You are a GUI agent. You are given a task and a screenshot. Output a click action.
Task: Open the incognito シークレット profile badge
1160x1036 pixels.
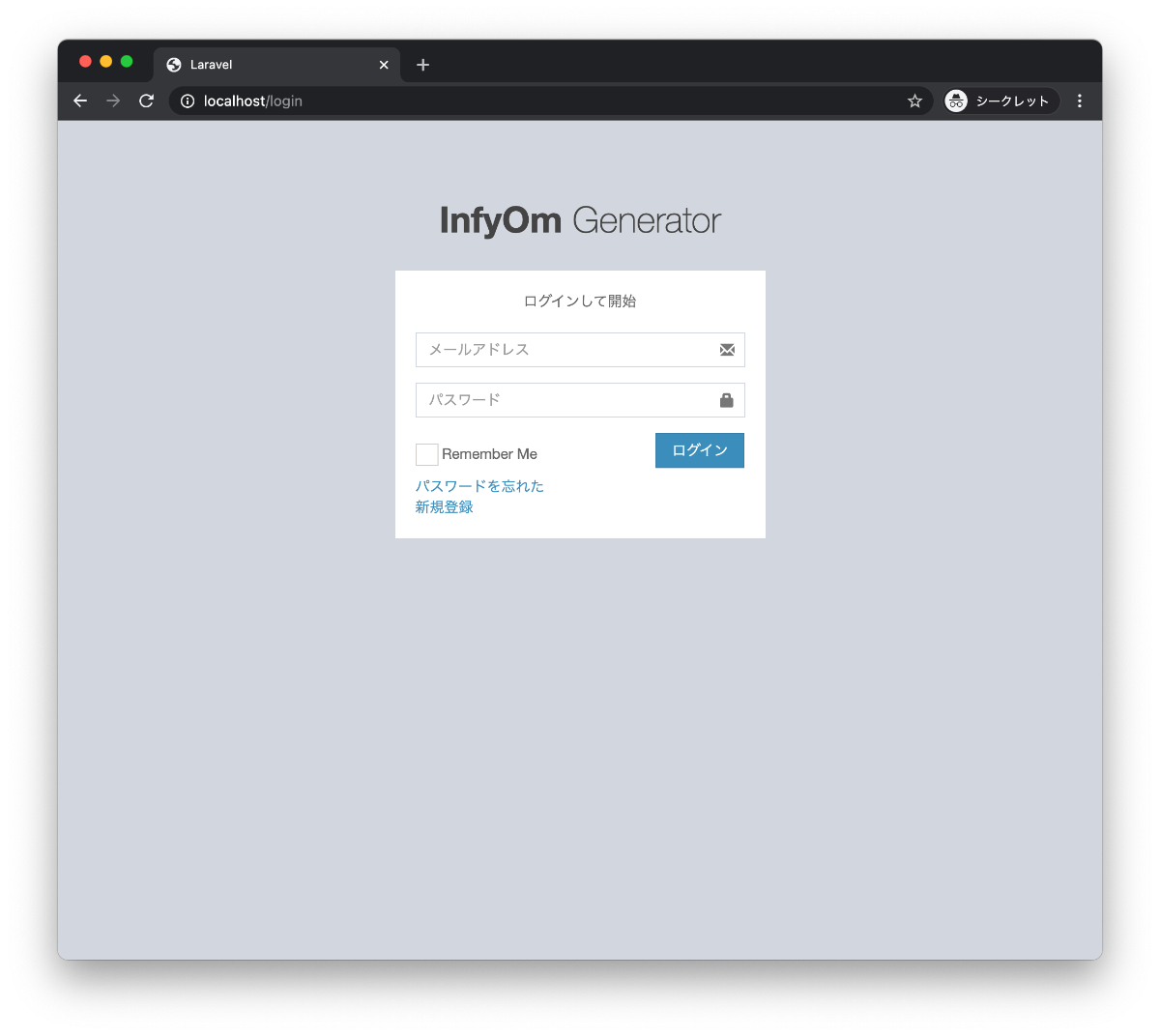pos(1000,101)
